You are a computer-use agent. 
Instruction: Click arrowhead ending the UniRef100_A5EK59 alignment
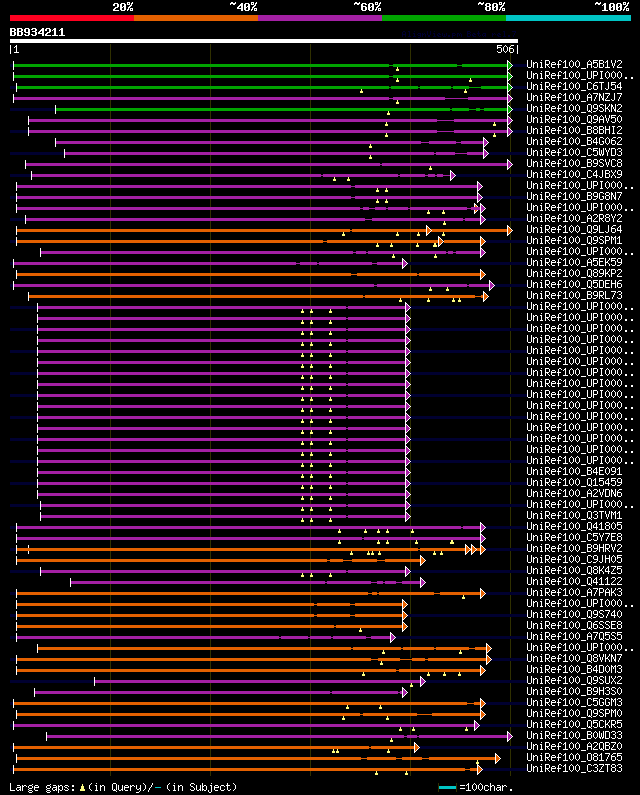(405, 264)
